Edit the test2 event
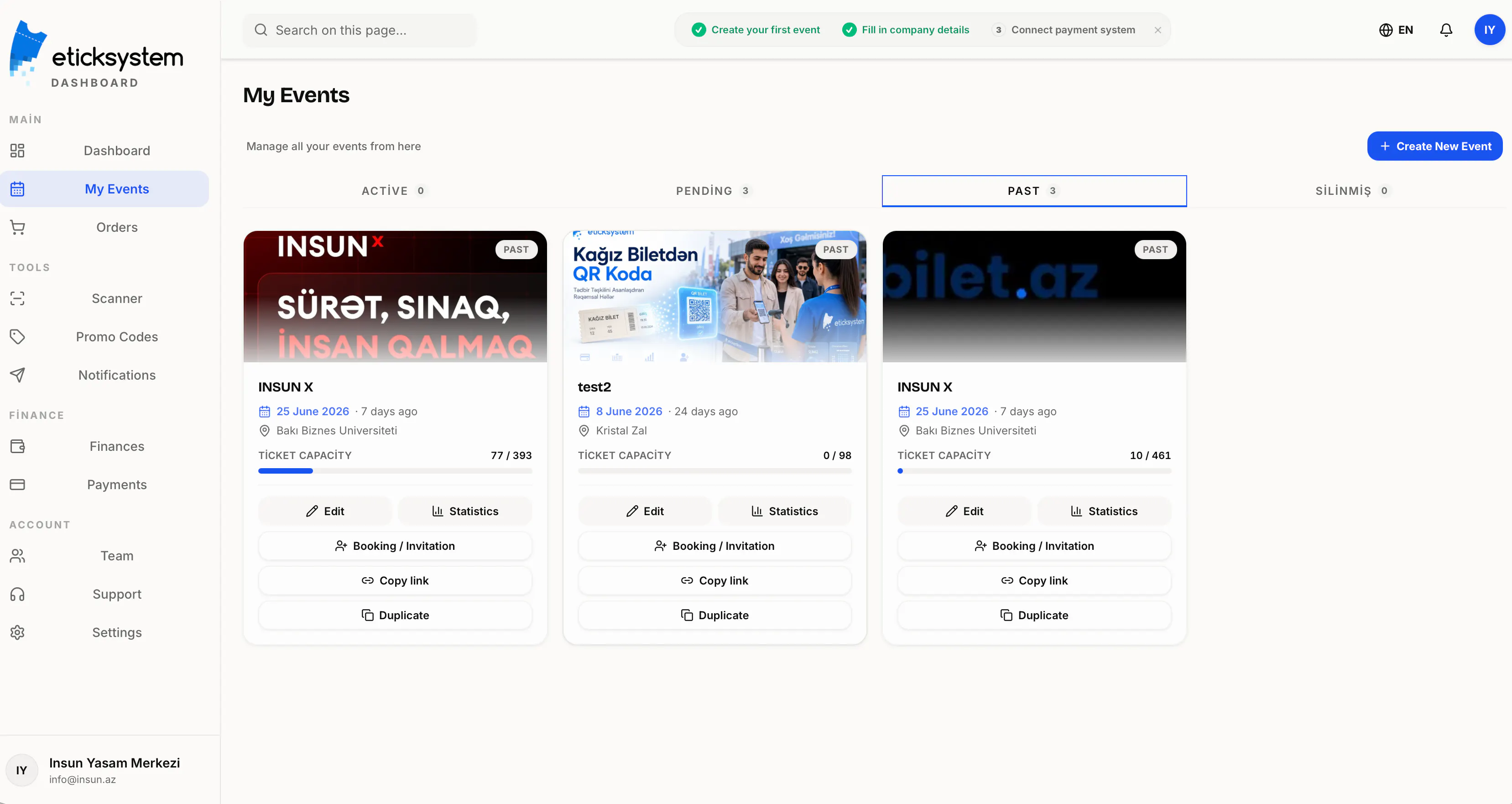The image size is (1512, 804). point(645,511)
